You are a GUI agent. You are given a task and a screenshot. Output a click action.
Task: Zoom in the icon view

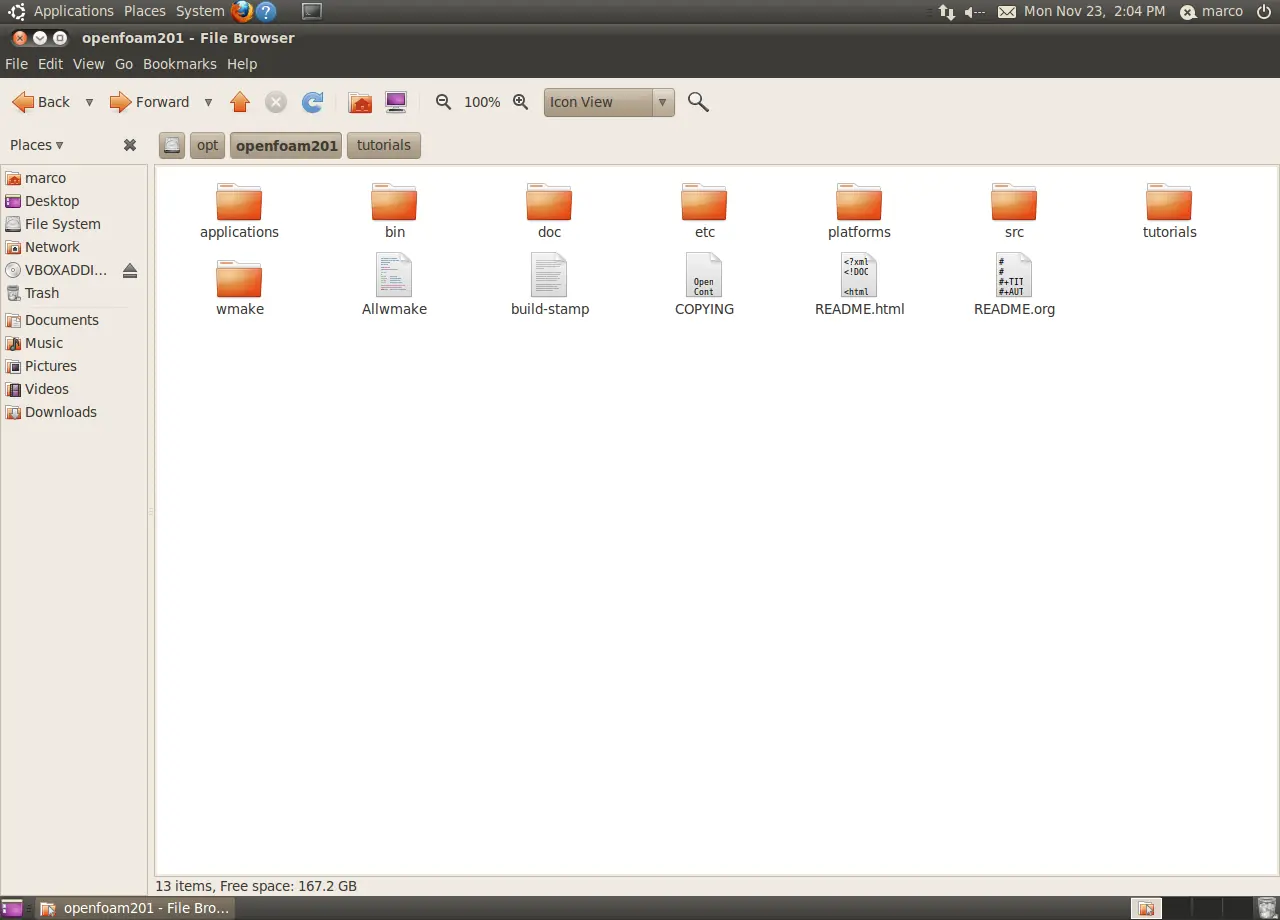tap(520, 102)
